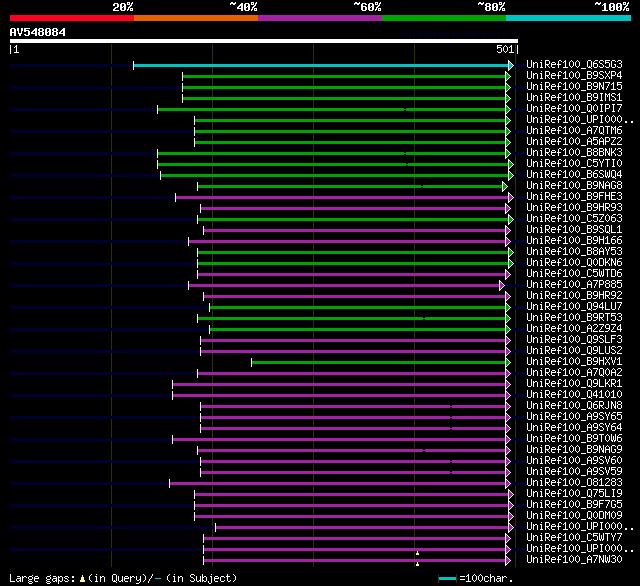Open hit UniRef100_A7NW30
Image resolution: width=640 pixels, height=586 pixels.
tap(574, 560)
